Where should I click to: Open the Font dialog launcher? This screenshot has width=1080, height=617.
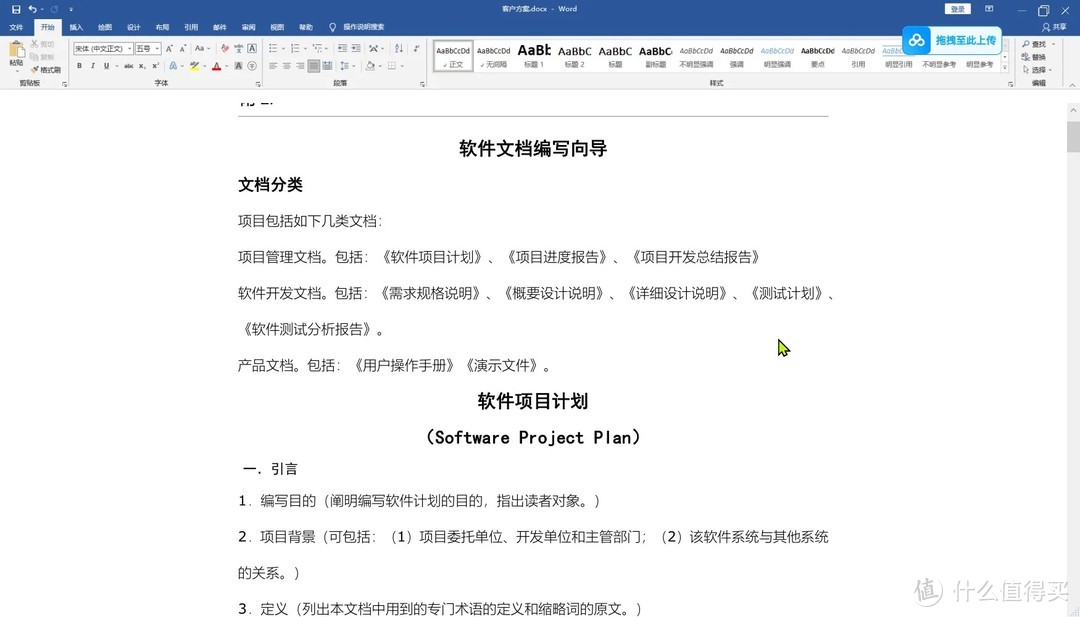[258, 84]
